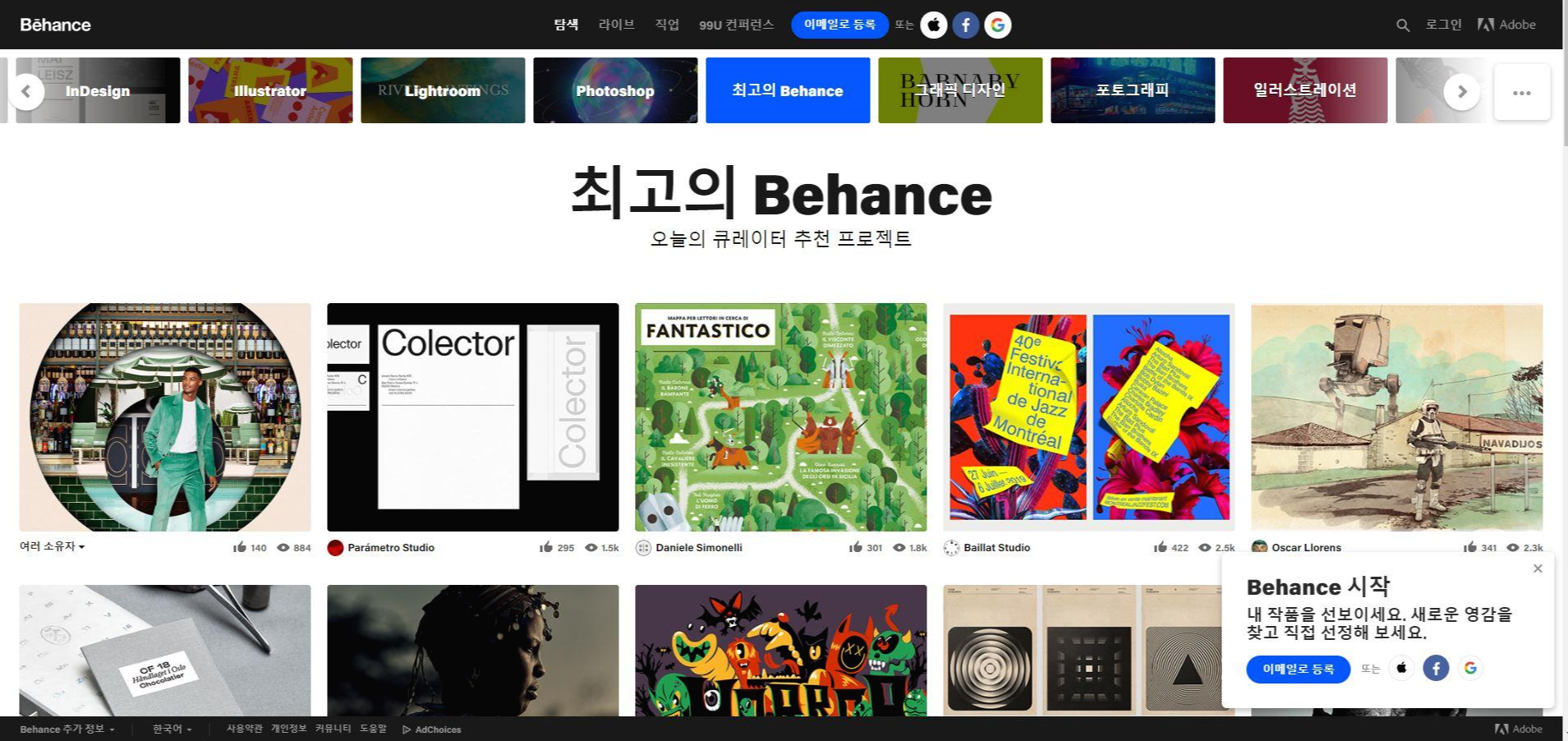Screen dimensions: 1568x741
Task: Open the AdChoices footer link
Action: click(432, 729)
